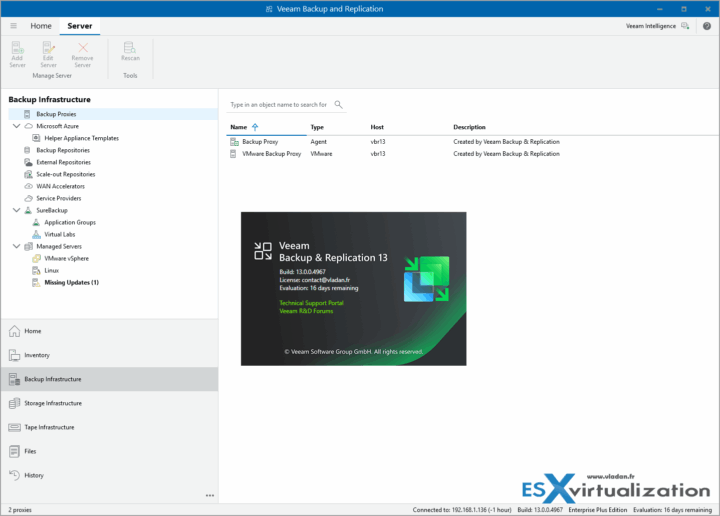
Task: Open VMware vSphere managed servers
Action: click(67, 258)
